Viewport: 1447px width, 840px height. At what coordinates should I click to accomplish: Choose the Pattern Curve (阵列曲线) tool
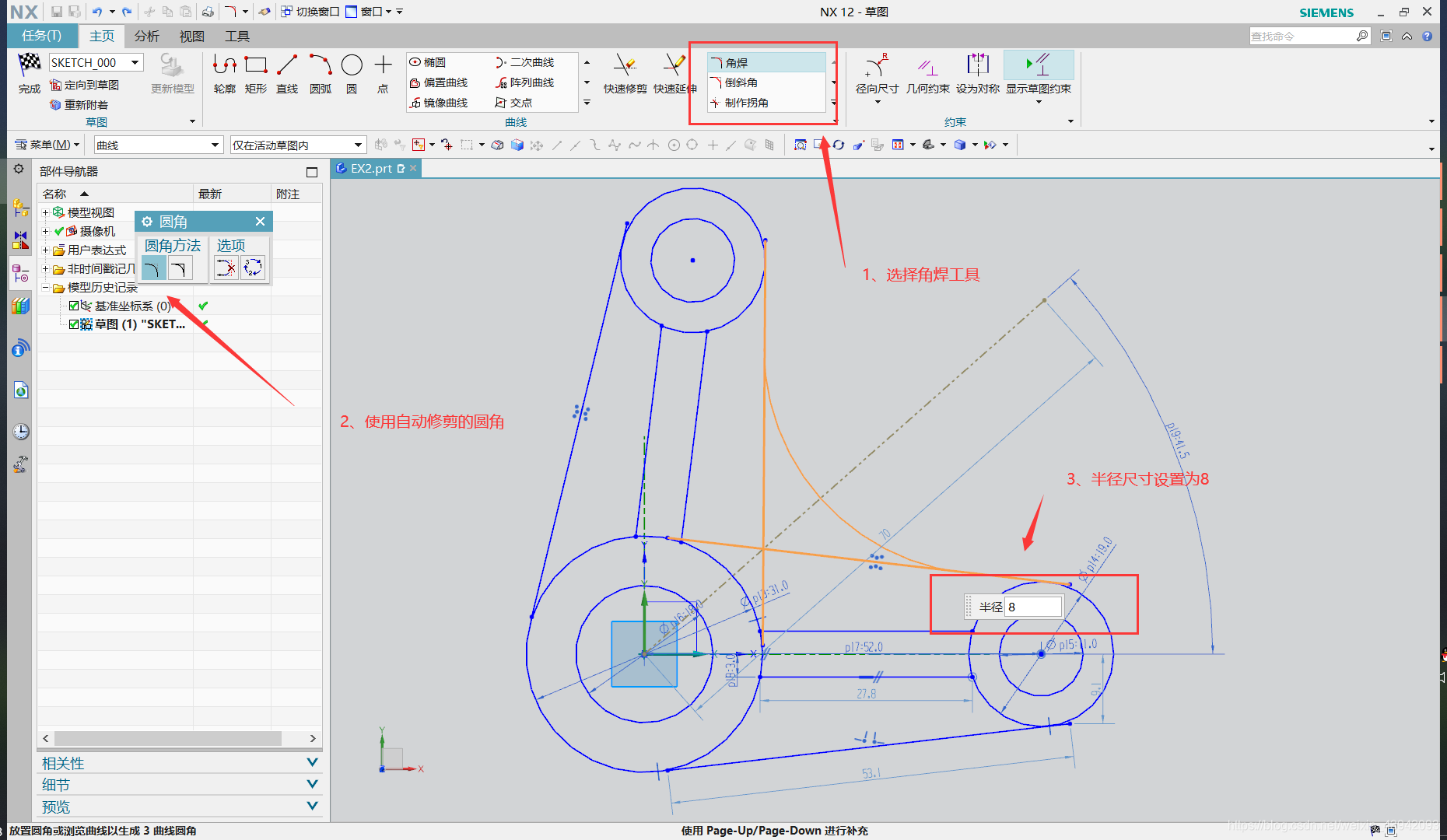(525, 82)
